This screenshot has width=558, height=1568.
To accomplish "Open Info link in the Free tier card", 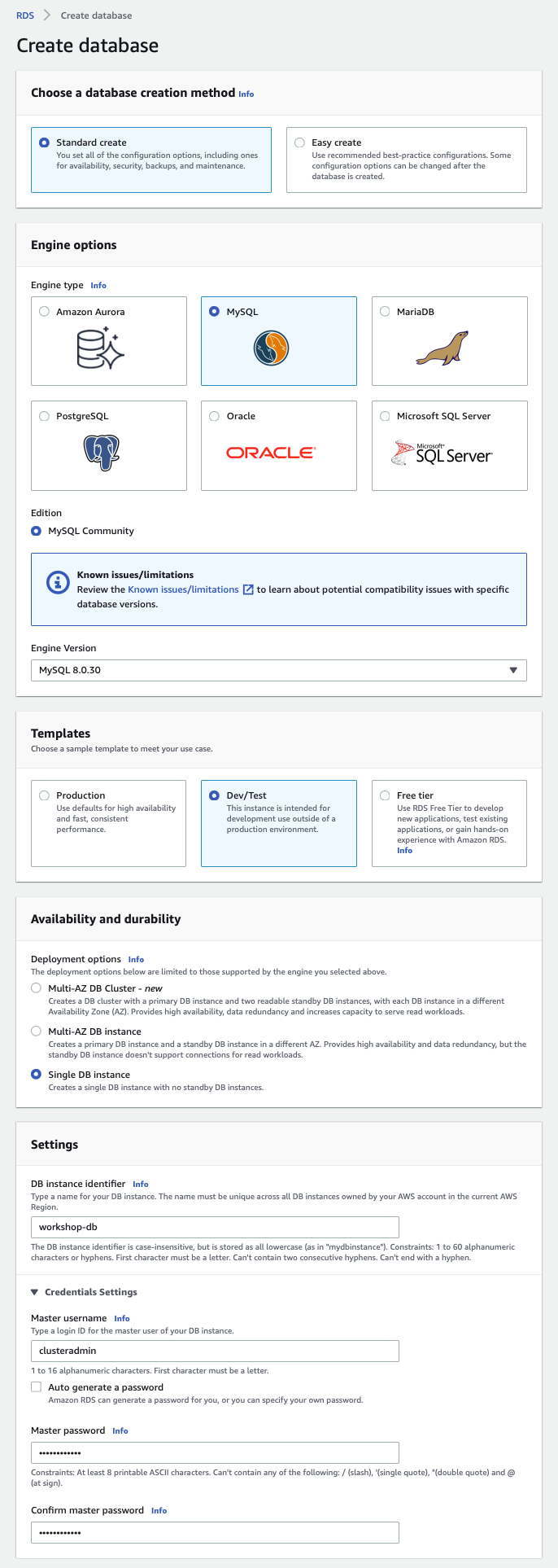I will coord(404,851).
